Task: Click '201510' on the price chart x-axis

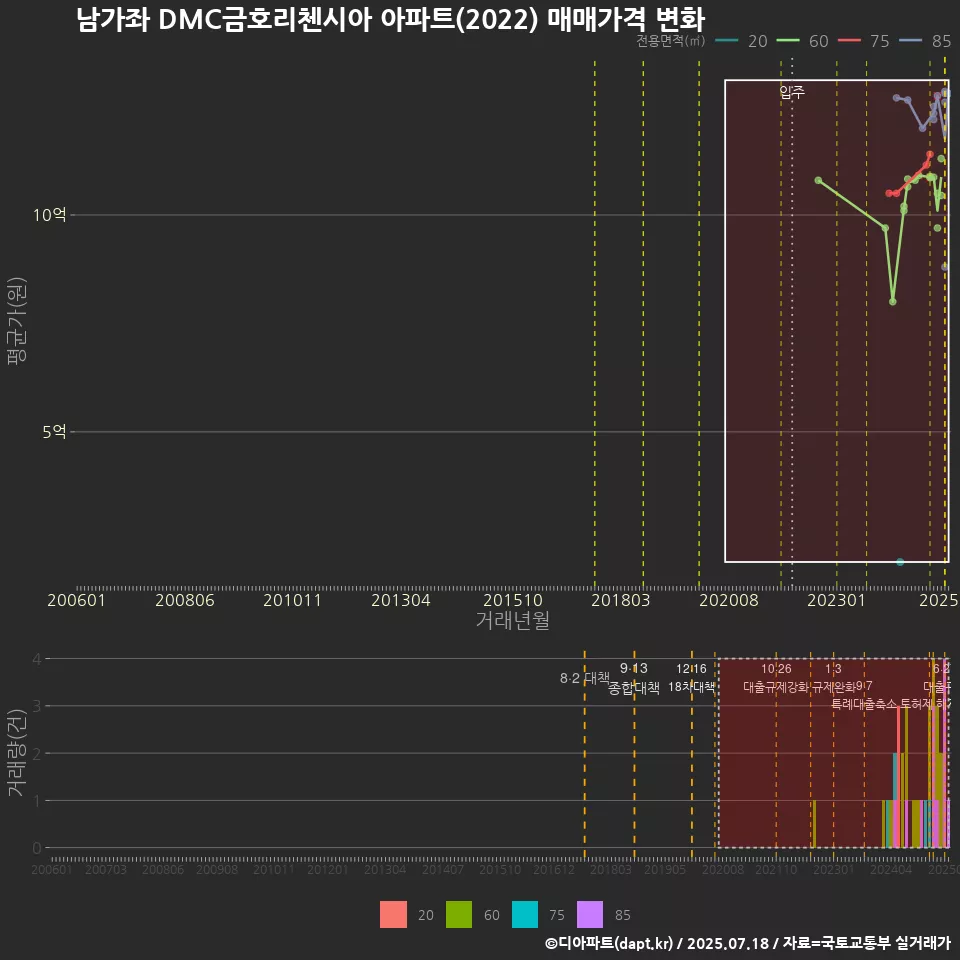Action: pos(512,600)
